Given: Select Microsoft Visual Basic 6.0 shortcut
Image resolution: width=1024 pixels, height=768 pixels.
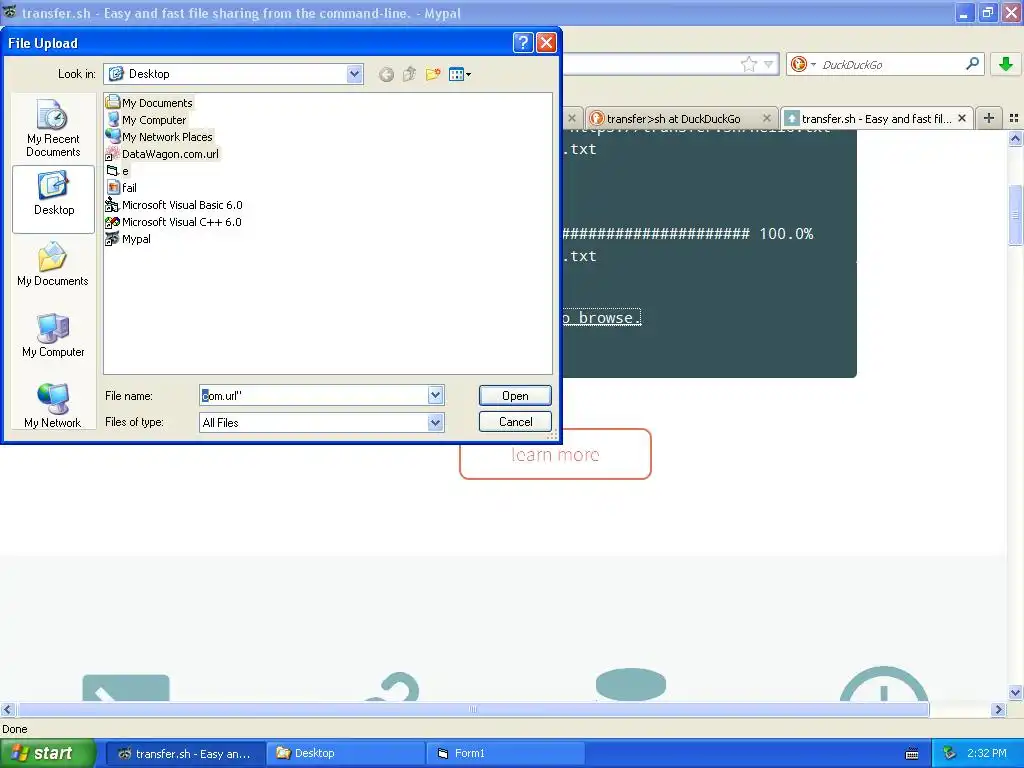Looking at the screenshot, I should click(x=174, y=204).
